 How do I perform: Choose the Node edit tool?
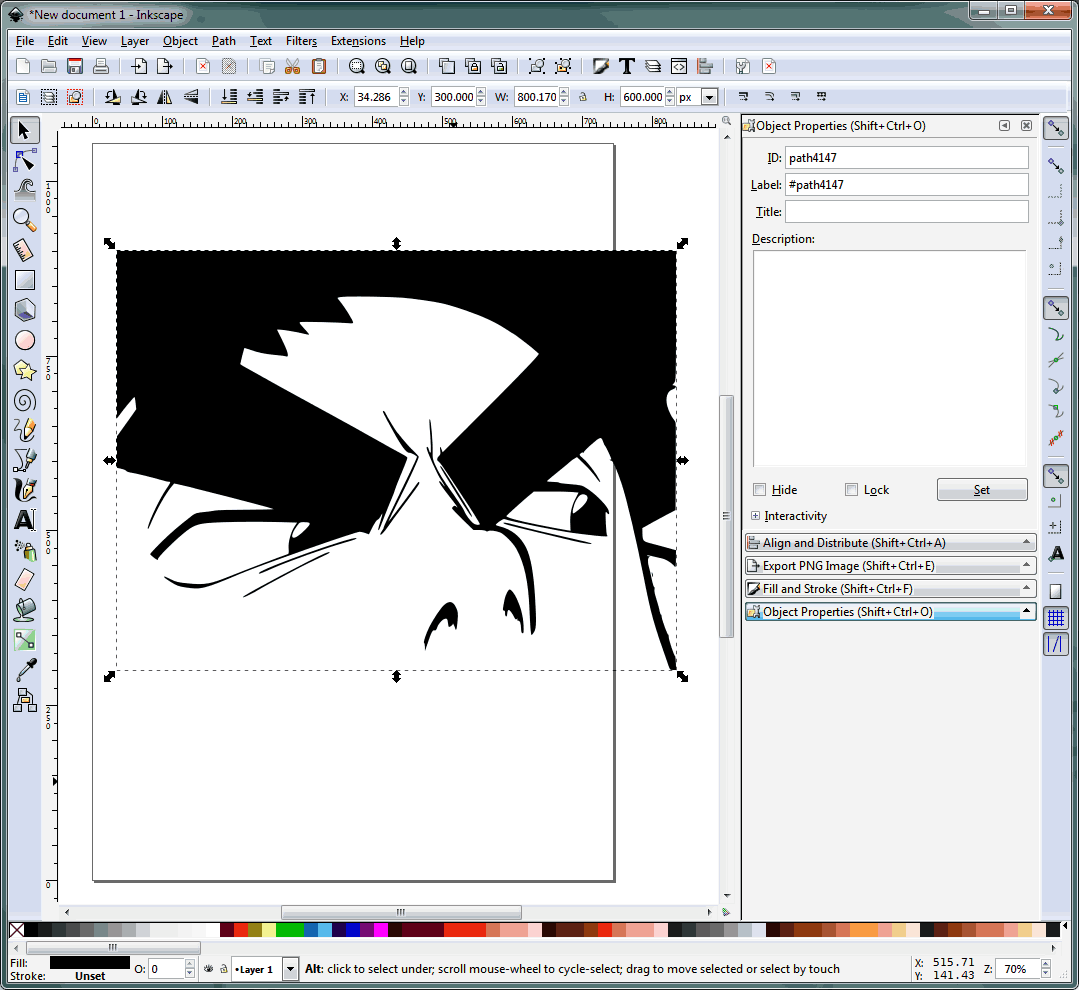point(25,160)
